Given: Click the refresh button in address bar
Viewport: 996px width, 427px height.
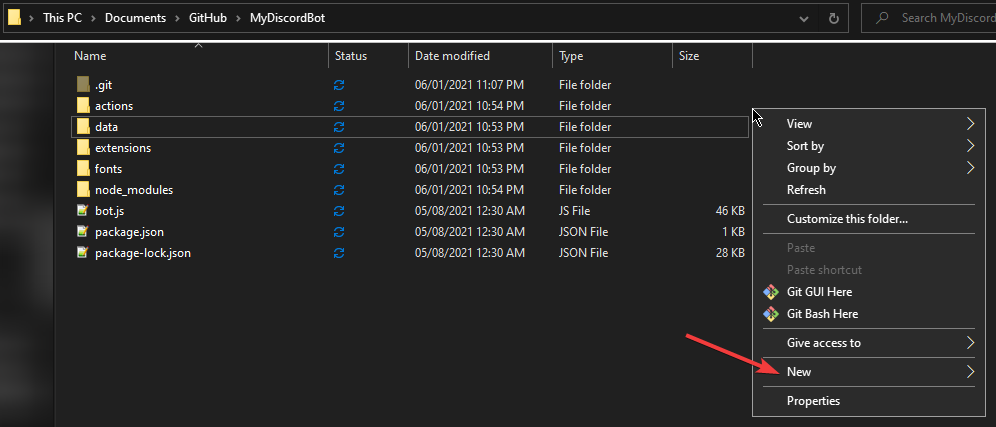Looking at the screenshot, I should (833, 18).
